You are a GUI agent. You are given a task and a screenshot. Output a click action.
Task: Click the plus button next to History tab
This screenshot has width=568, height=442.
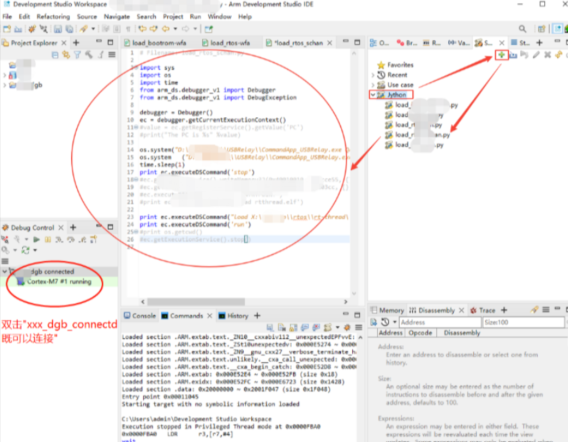(x=257, y=316)
